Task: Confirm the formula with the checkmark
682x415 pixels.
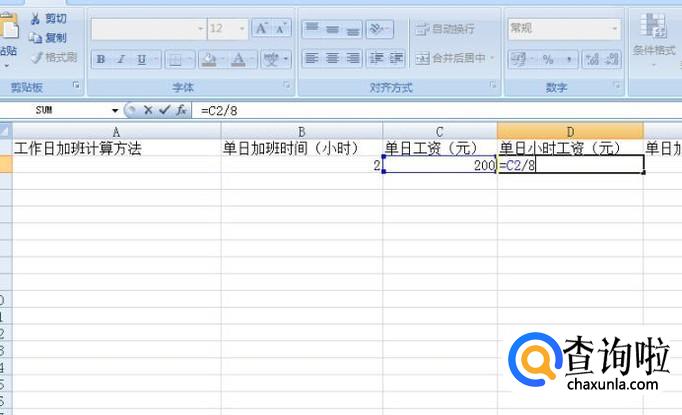Action: click(164, 110)
